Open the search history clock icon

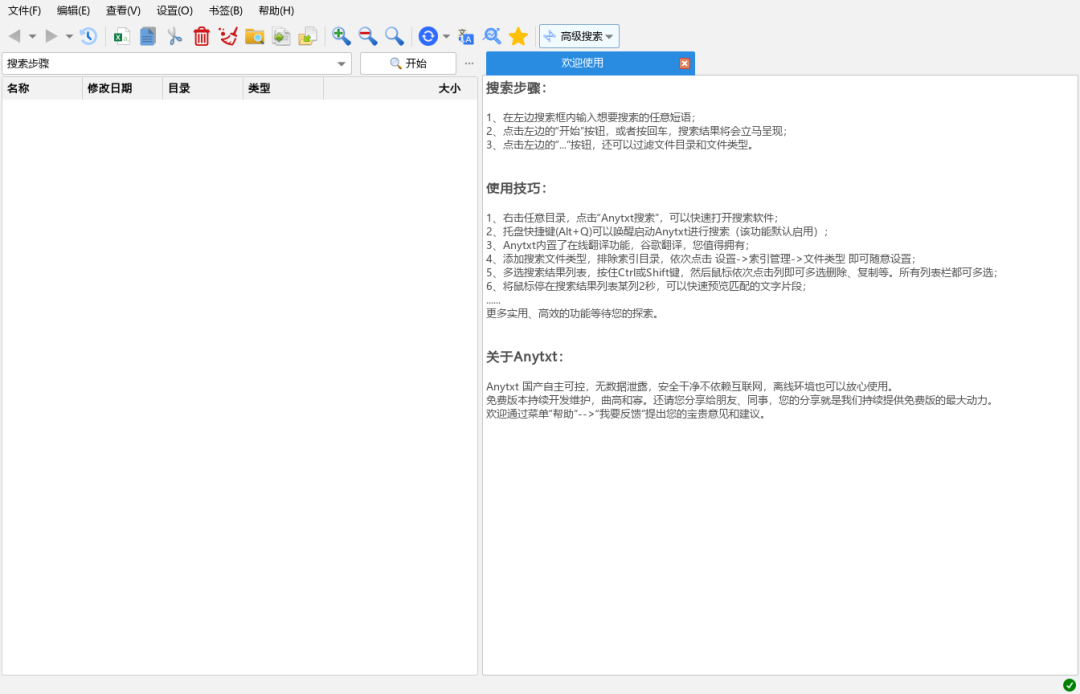click(88, 36)
